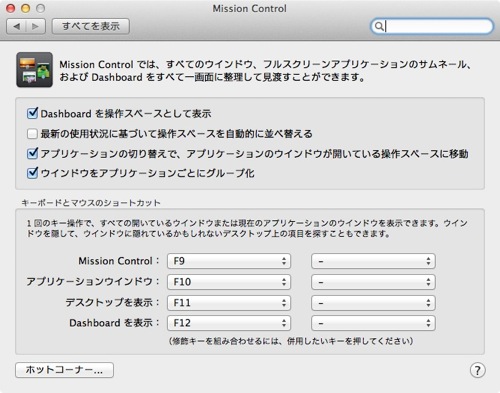Enable 最新の使用状況に基づいて操作スペースを自動的に並べ替える checkbox

(x=32, y=134)
